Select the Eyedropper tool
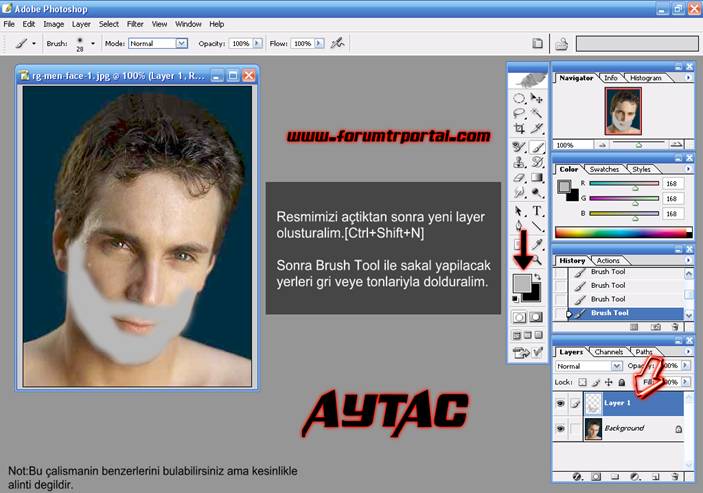703x493 pixels. point(536,244)
